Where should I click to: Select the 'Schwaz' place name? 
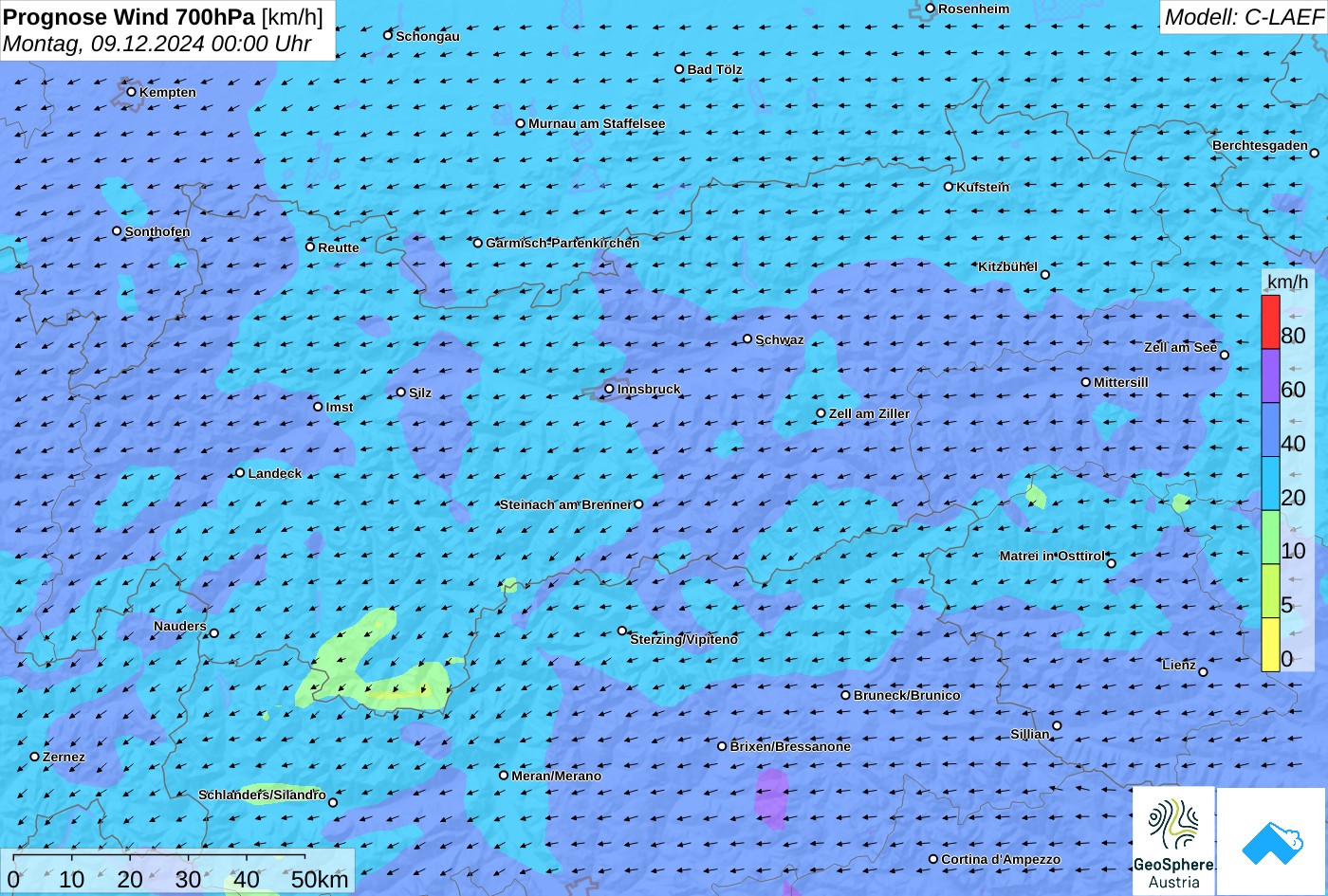coord(780,339)
